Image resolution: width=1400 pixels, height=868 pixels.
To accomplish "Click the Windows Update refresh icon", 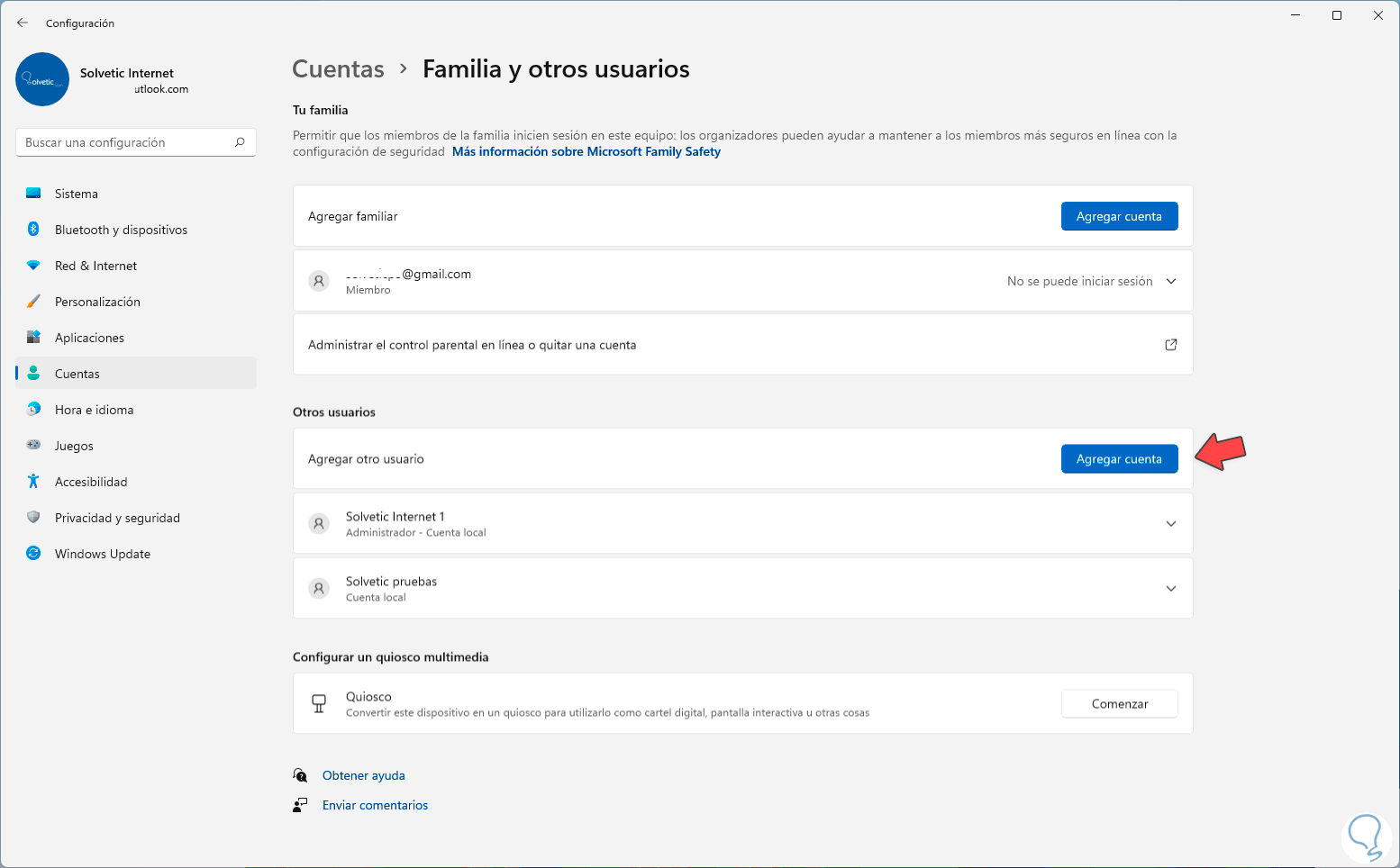I will point(33,554).
